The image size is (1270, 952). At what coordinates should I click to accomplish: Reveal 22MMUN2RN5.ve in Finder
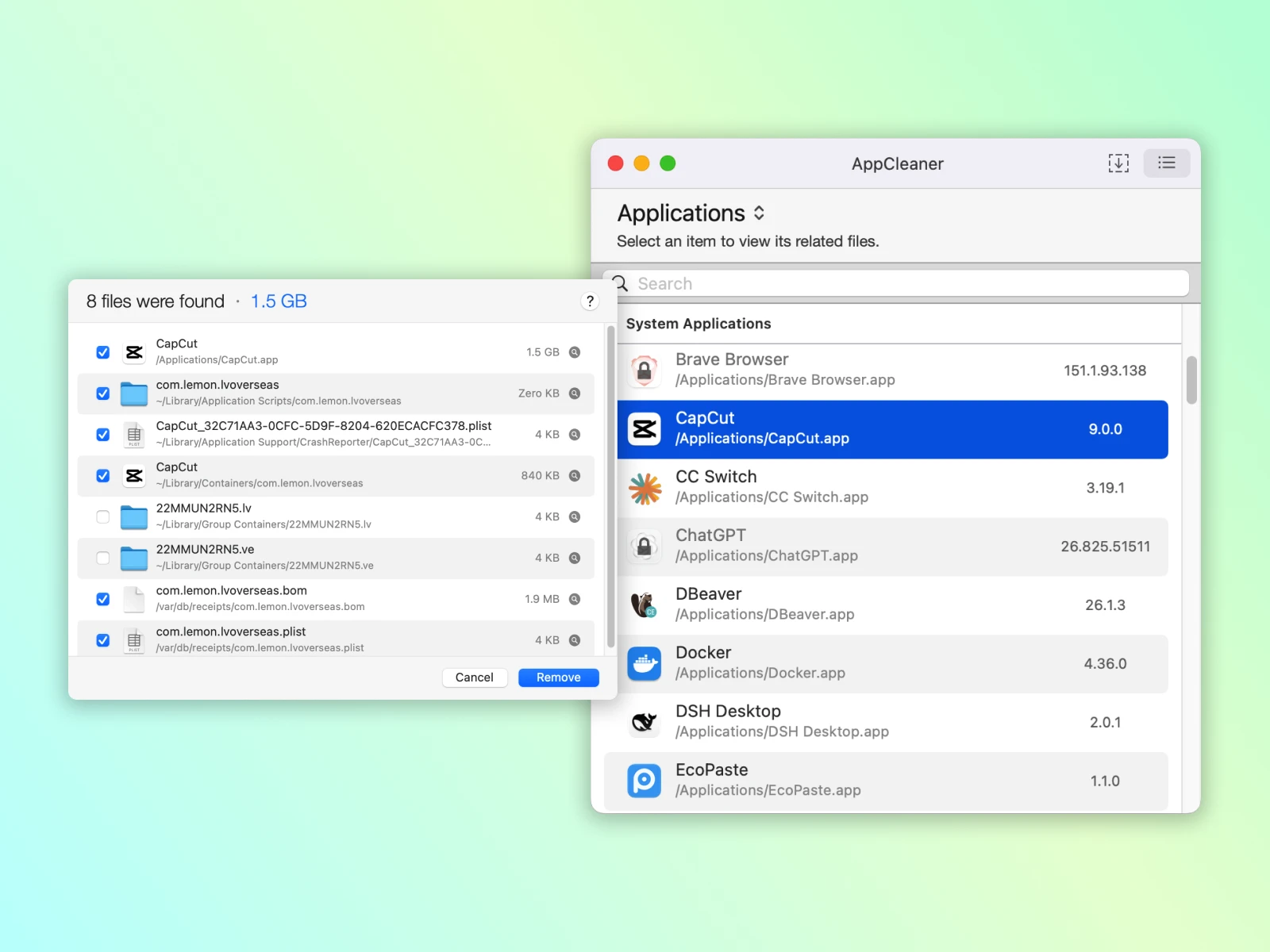click(575, 558)
